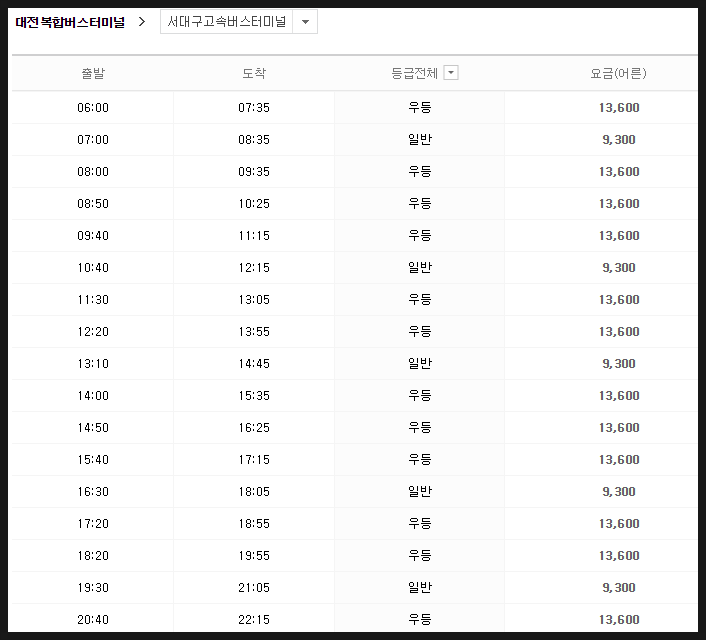Select the 07:00 departure time
Viewport: 706px width, 640px height.
coord(93,140)
